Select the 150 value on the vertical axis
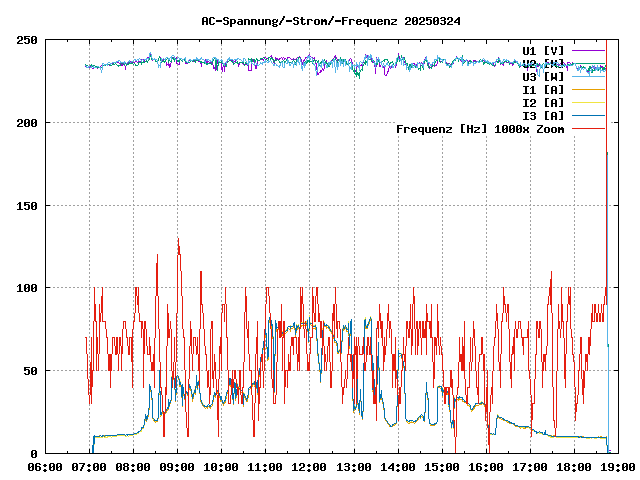 (x=27, y=205)
